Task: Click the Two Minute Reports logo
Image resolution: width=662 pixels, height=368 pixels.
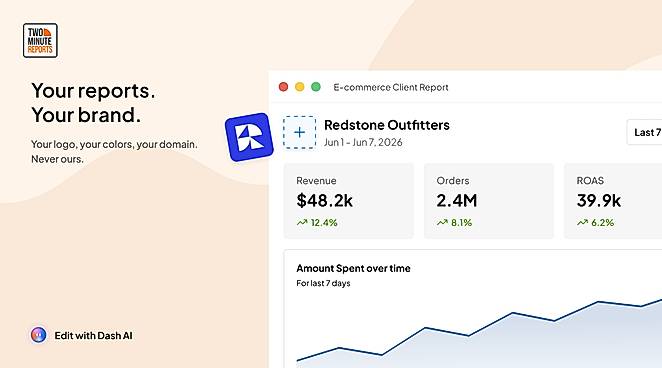Action: [x=40, y=41]
